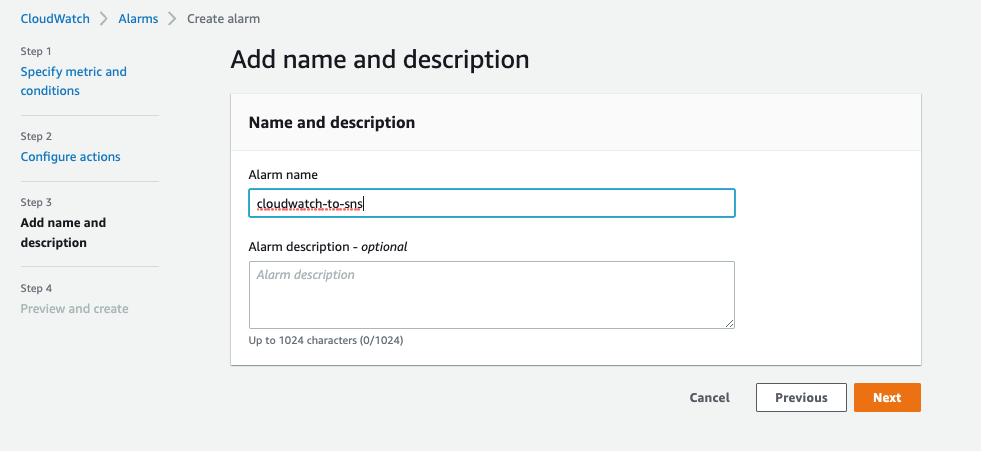Screen dimensions: 981x451
Task: Click the 'Add name and description' page heading
Action: (x=379, y=59)
